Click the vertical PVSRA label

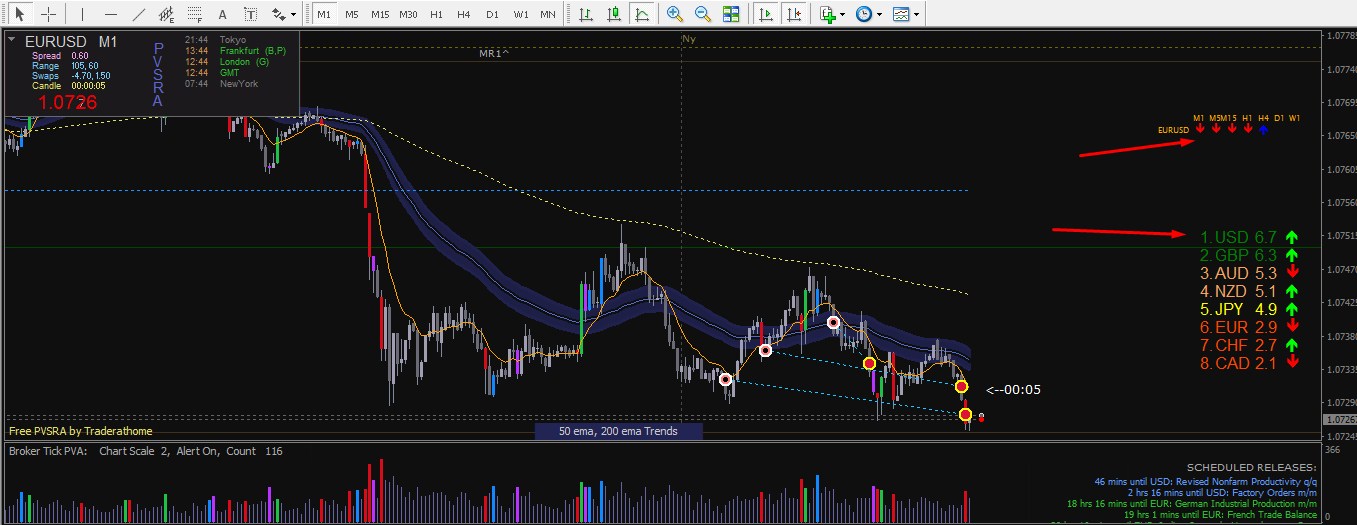[x=158, y=74]
